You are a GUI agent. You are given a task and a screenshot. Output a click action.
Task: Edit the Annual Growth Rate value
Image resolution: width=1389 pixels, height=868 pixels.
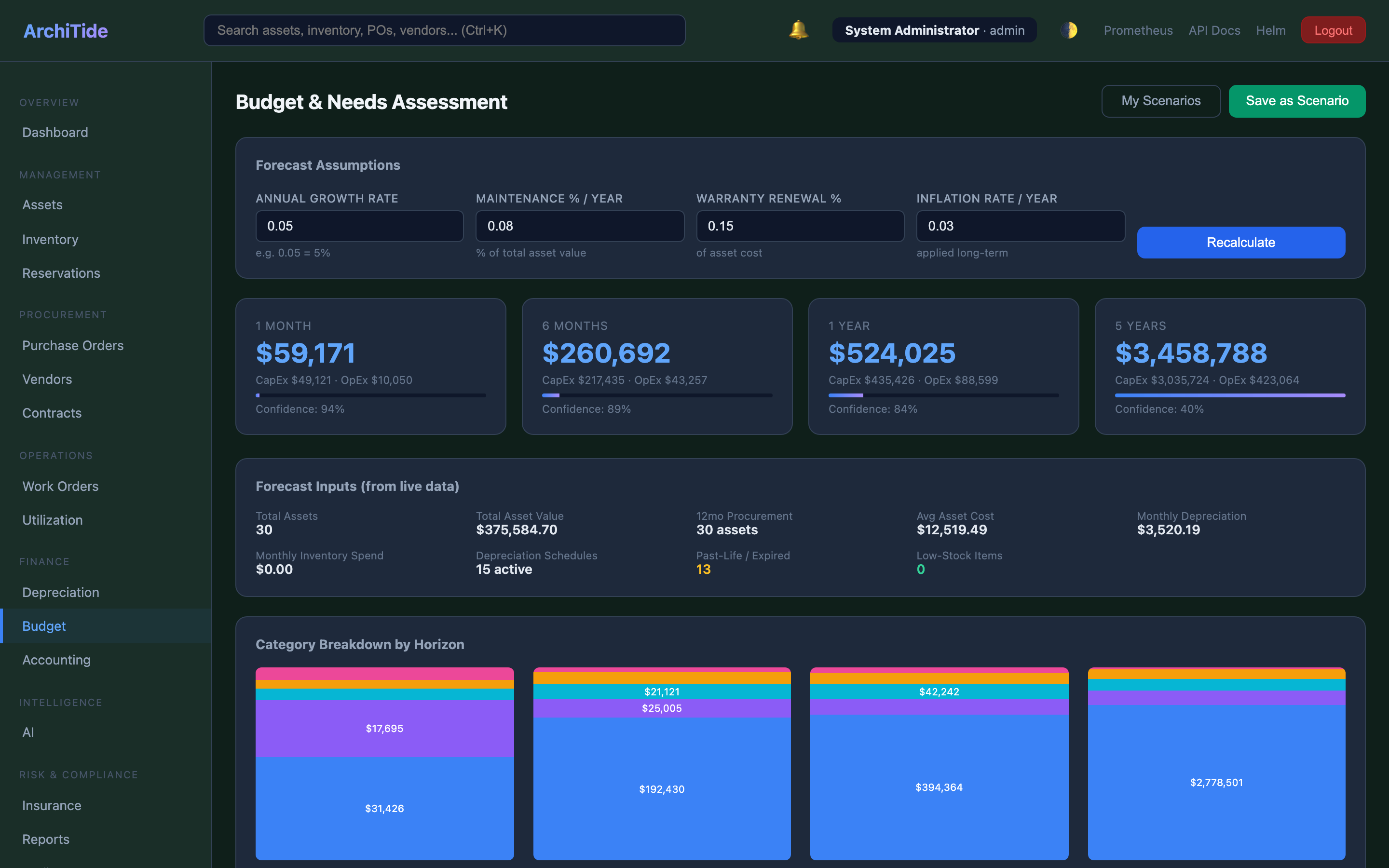[359, 226]
